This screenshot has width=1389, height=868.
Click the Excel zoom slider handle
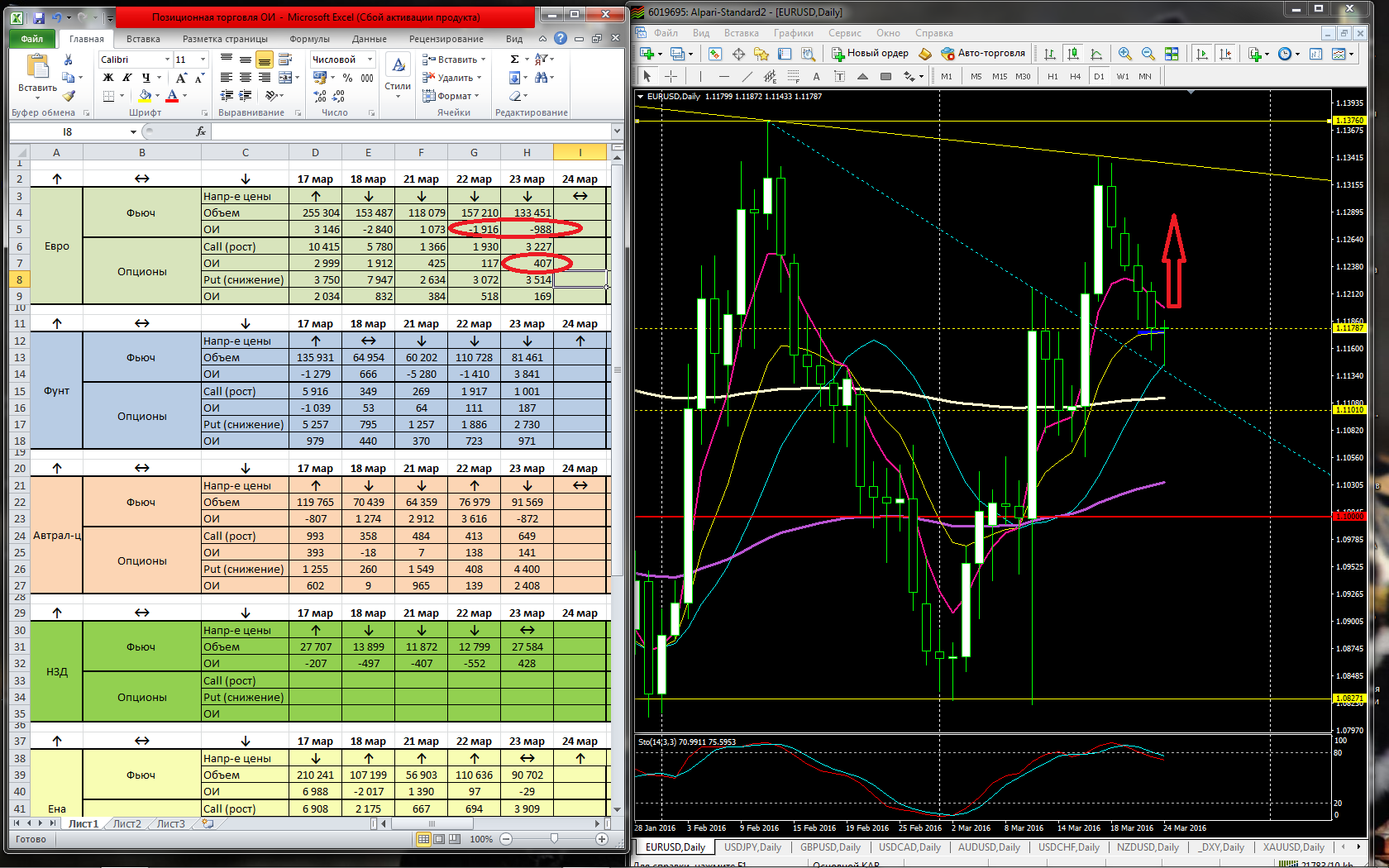554,839
